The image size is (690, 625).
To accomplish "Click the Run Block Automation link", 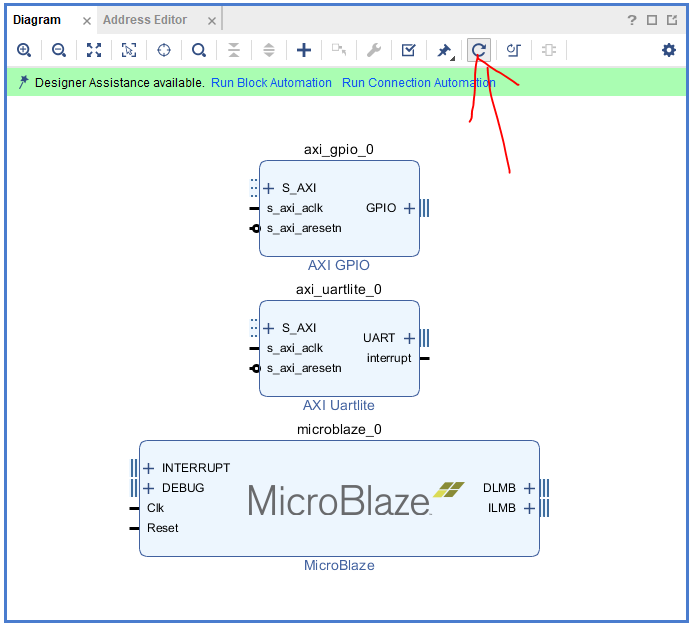I will (x=271, y=83).
